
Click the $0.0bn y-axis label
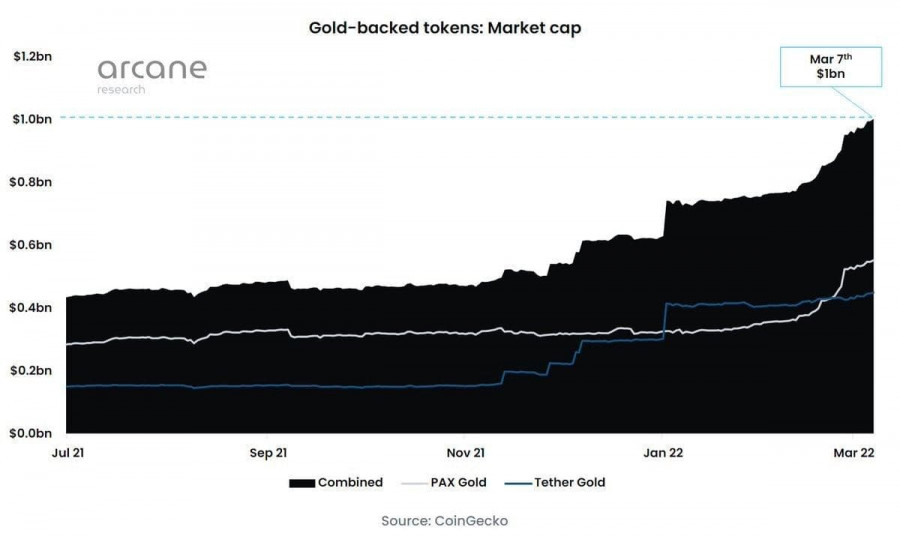30,433
